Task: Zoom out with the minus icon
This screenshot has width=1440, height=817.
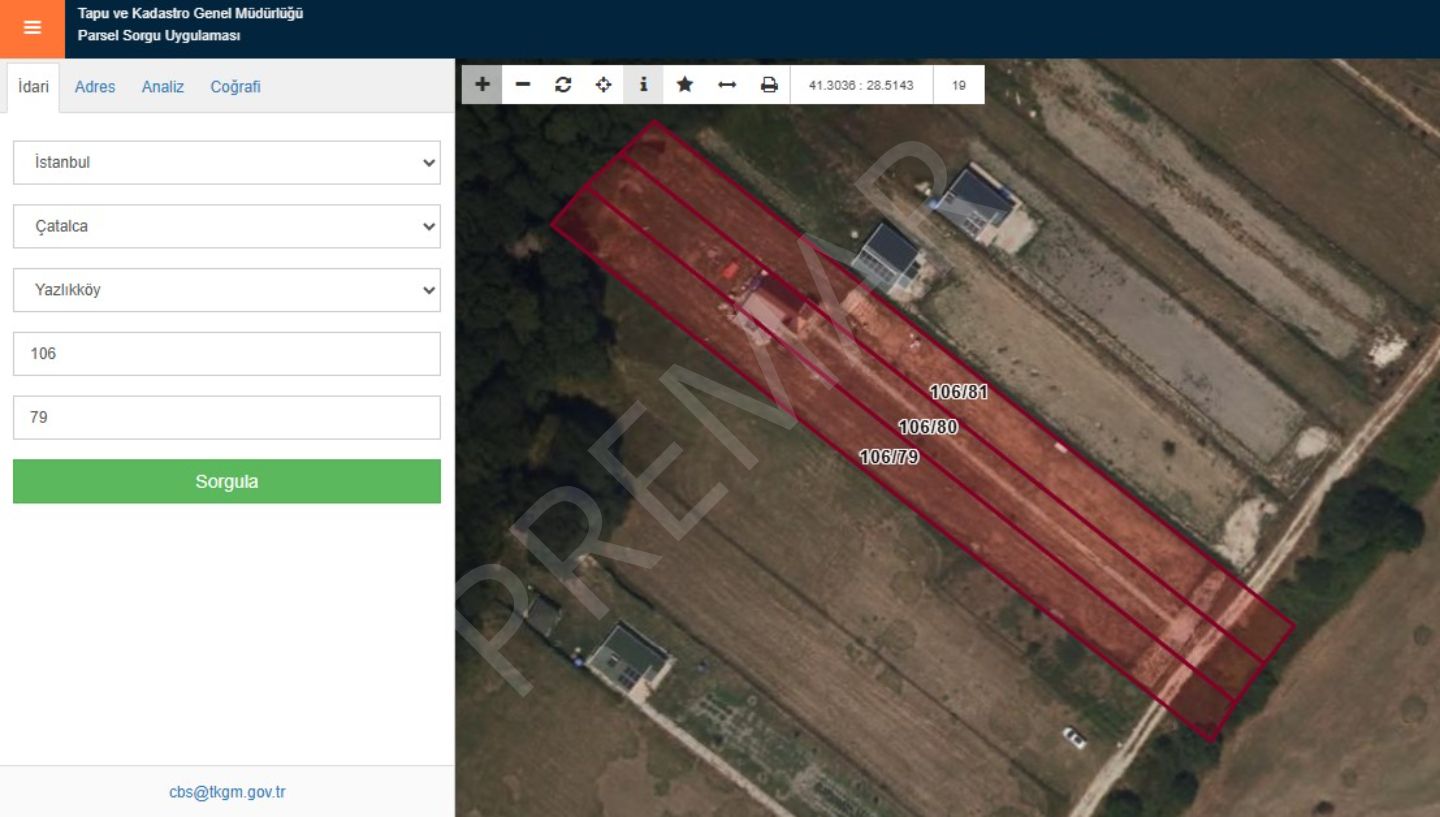Action: point(523,85)
